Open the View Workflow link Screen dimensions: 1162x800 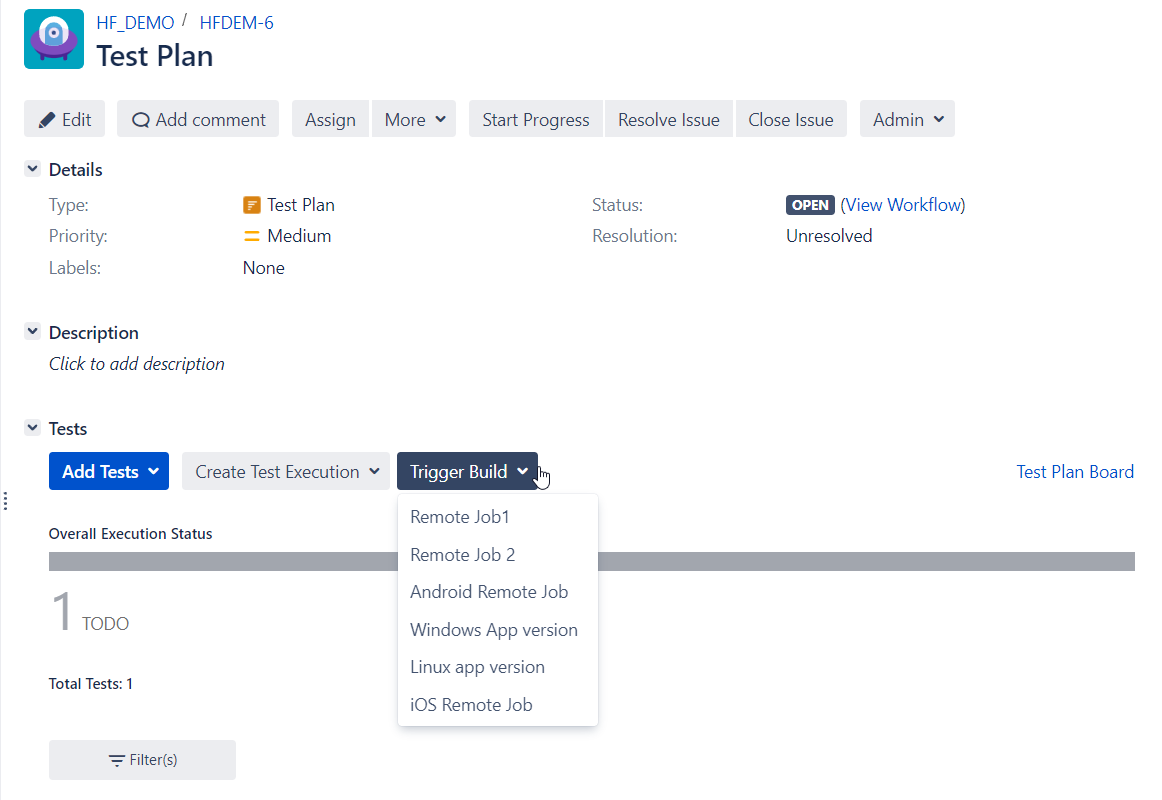click(x=903, y=204)
